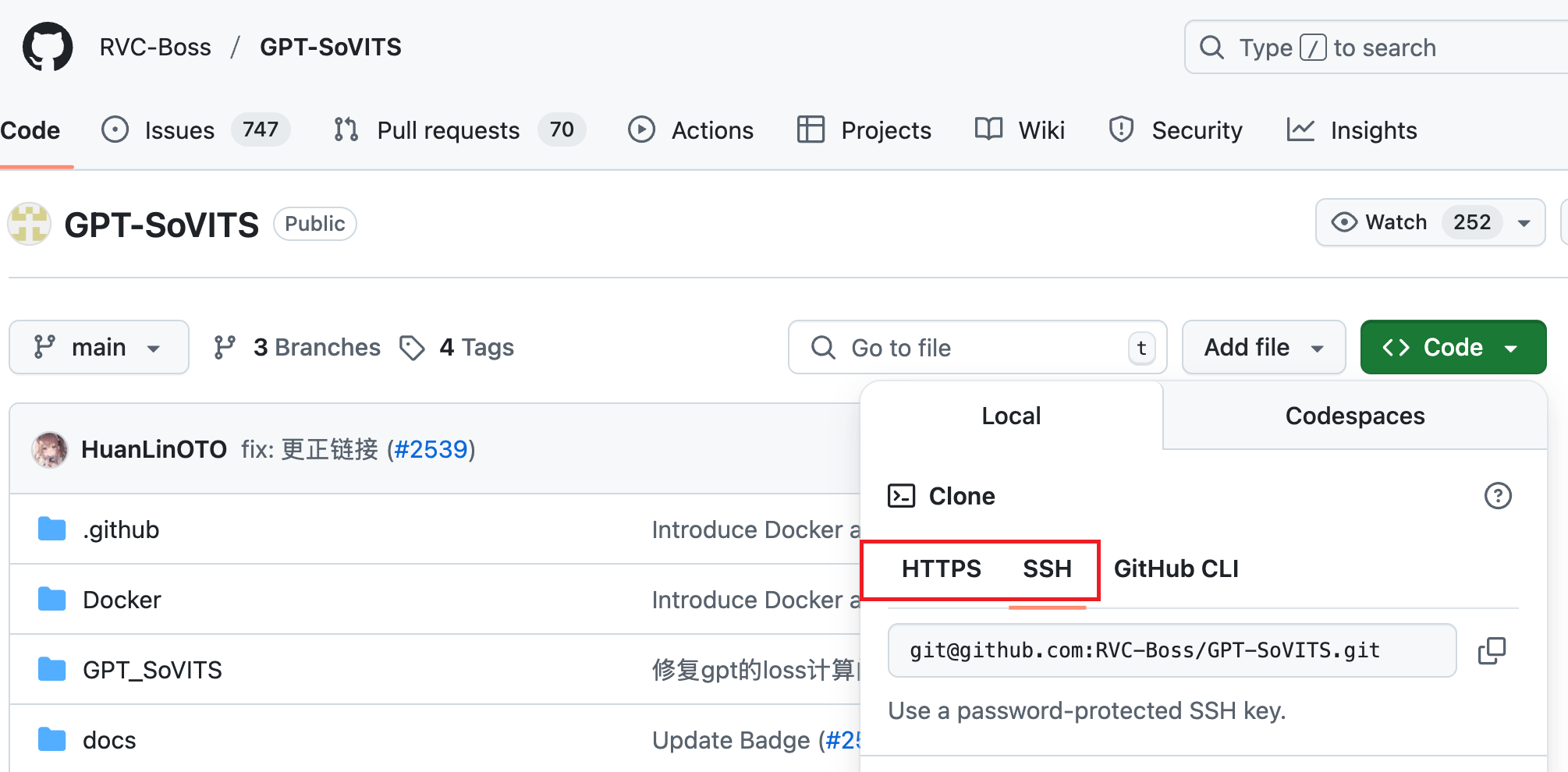Image resolution: width=1568 pixels, height=772 pixels.
Task: Open the fix: 更正链接 commit message
Action: (310, 449)
